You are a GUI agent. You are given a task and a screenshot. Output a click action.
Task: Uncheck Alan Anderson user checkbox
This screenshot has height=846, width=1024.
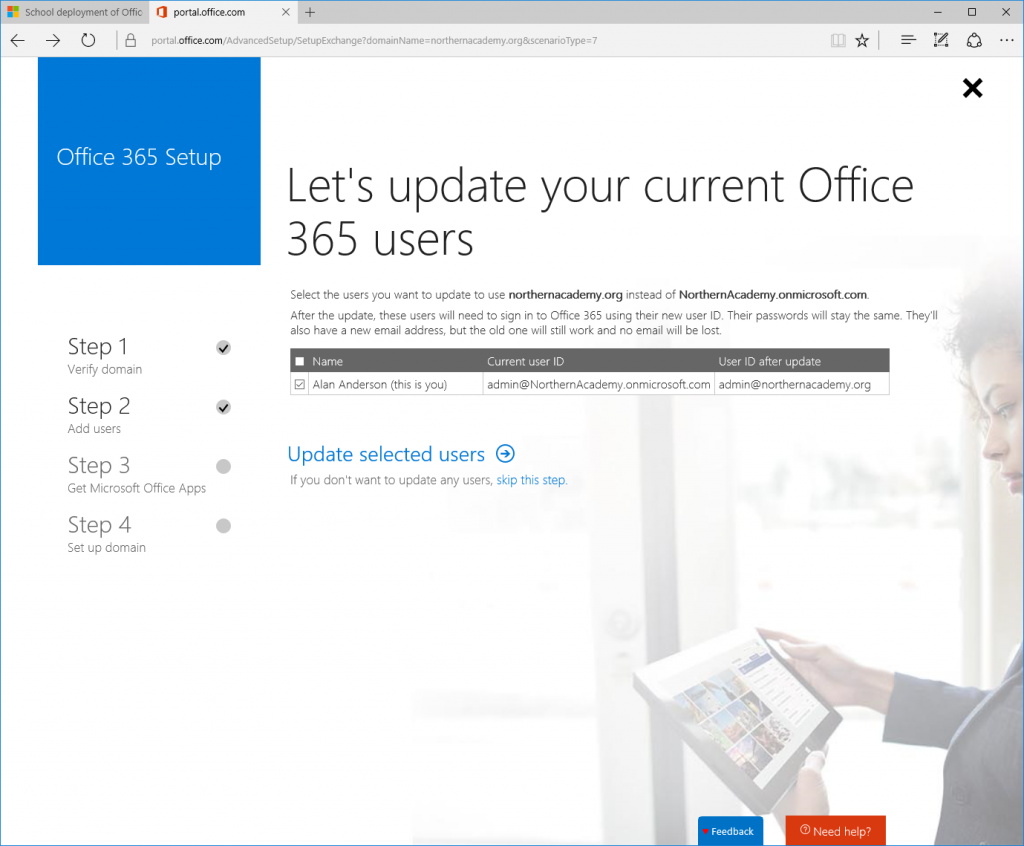tap(300, 385)
